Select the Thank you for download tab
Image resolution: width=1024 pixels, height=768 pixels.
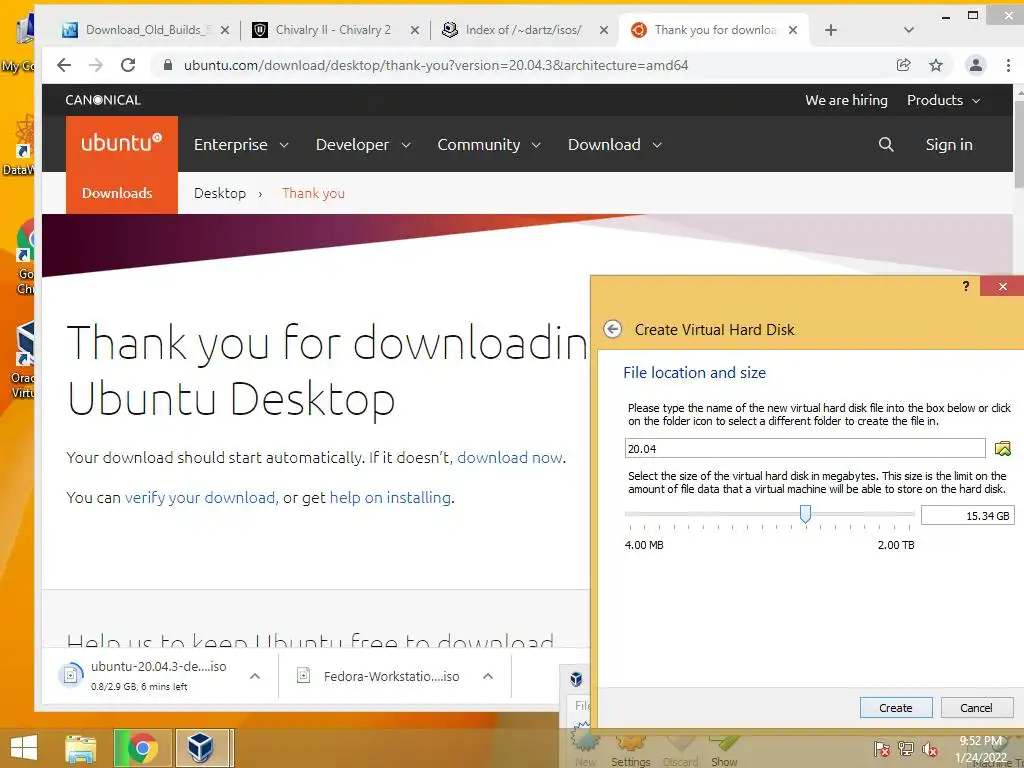715,30
